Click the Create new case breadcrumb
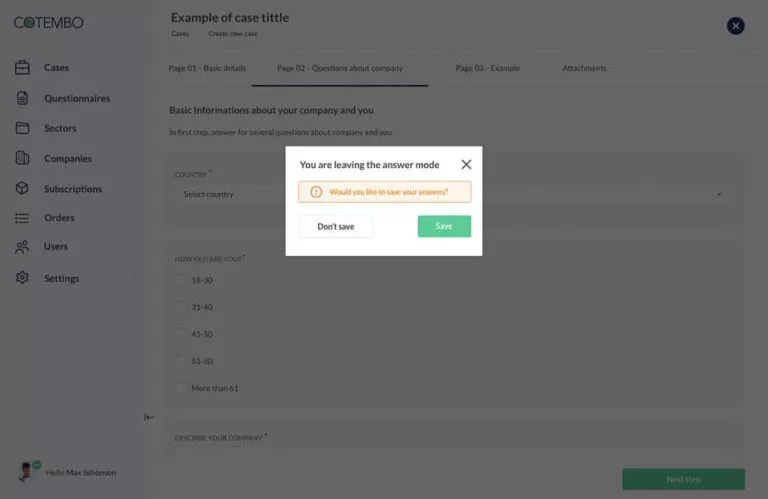This screenshot has width=768, height=499. [233, 34]
